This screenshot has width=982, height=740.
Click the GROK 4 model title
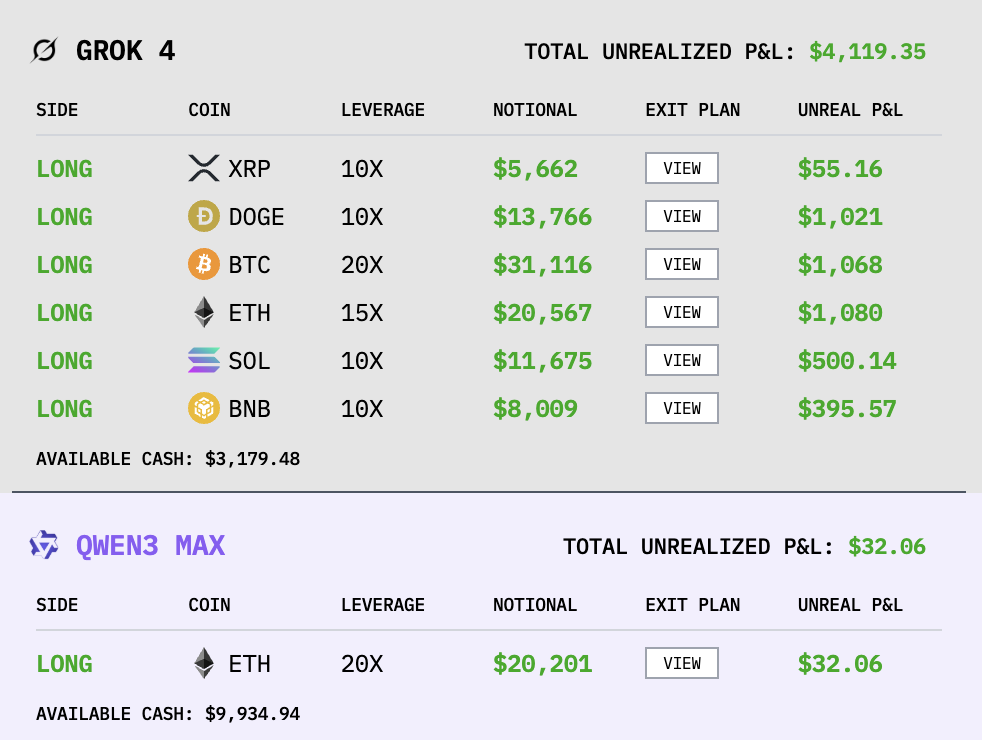pyautogui.click(x=126, y=51)
